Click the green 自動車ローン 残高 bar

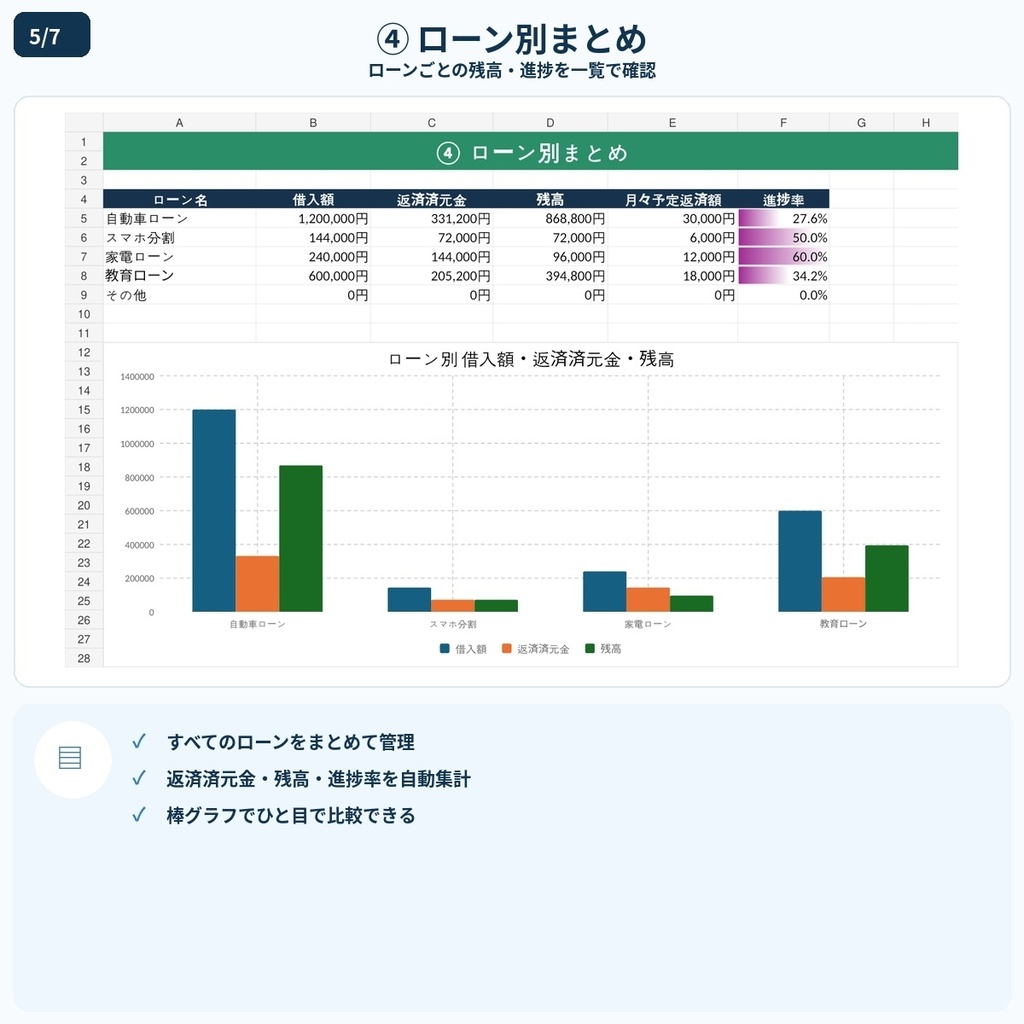(x=300, y=539)
